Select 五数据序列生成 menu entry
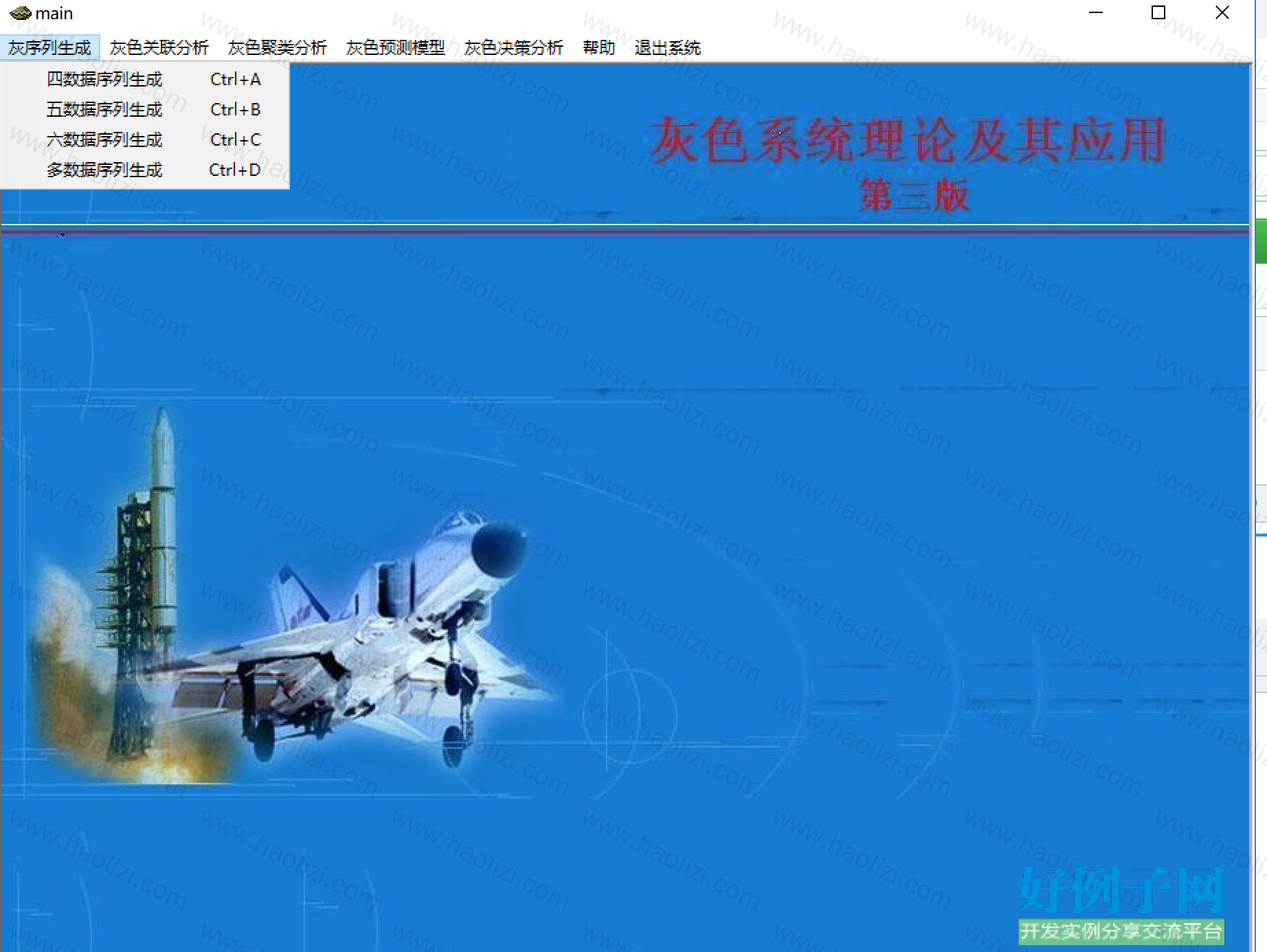The width and height of the screenshot is (1267, 952). [x=145, y=110]
